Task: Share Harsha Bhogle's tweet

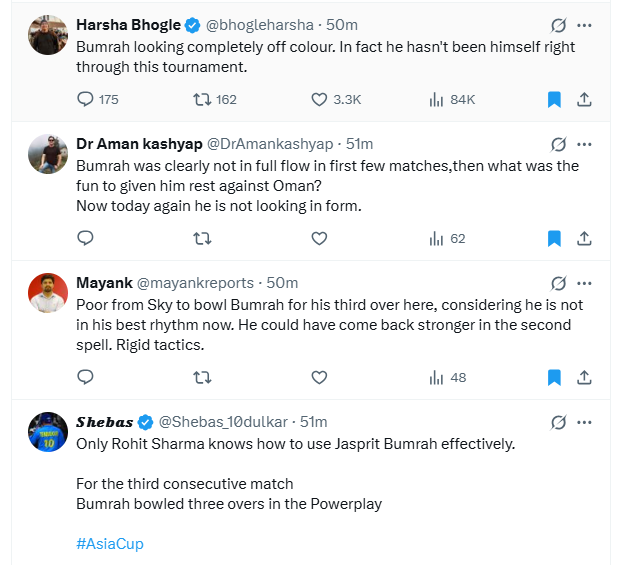Action: [585, 99]
